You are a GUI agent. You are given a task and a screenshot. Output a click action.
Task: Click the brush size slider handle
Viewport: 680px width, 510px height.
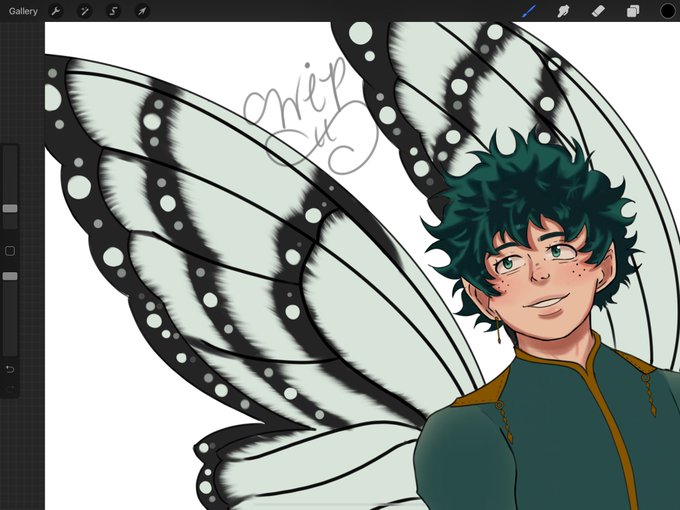(x=10, y=209)
